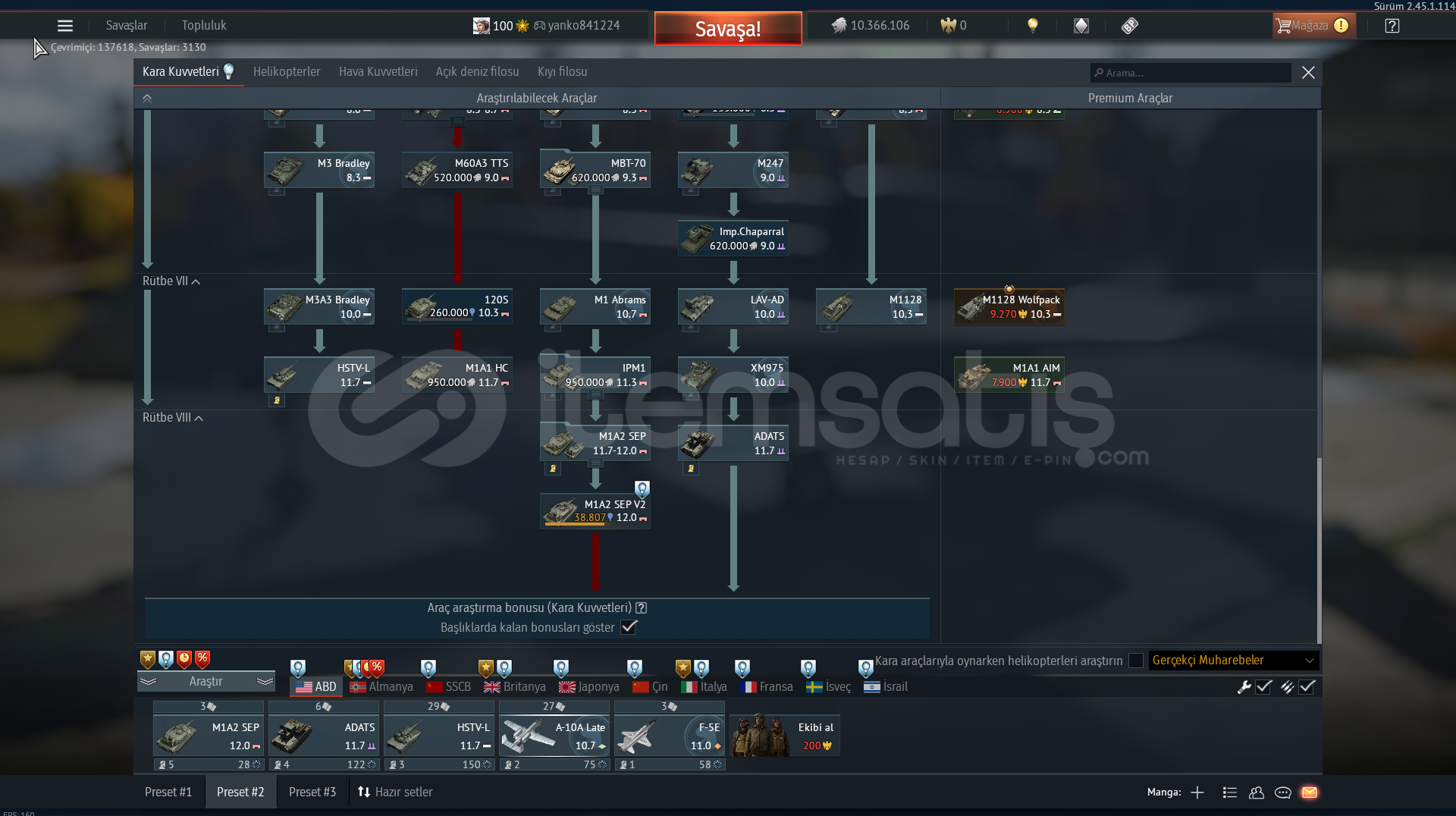Click the Kara Kuvvetleri lightbulb icon
Screen dimensions: 1456x816
228,71
